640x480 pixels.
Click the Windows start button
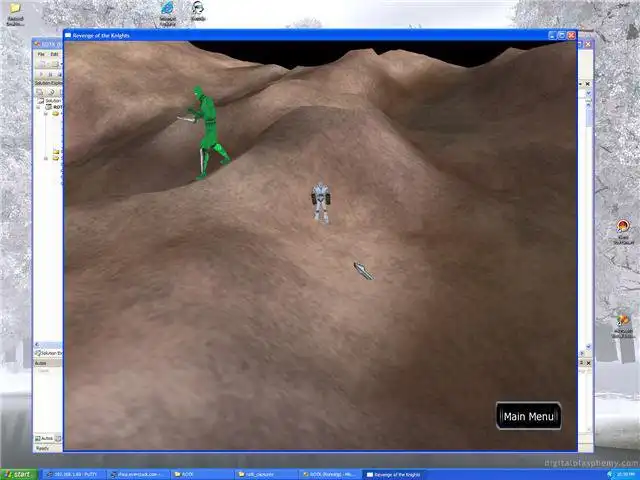coord(19,474)
